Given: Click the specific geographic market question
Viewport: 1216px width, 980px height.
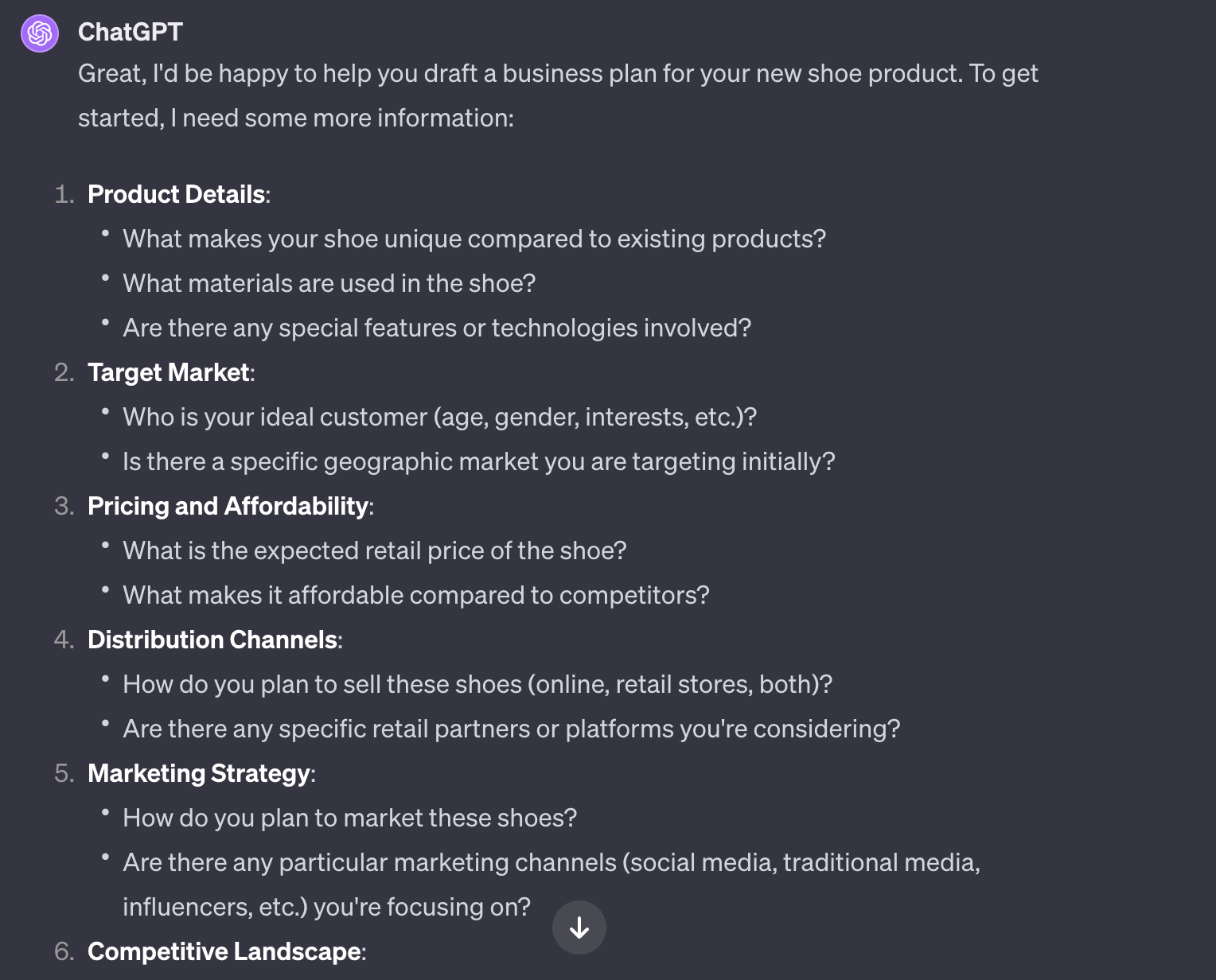Looking at the screenshot, I should pos(479,461).
